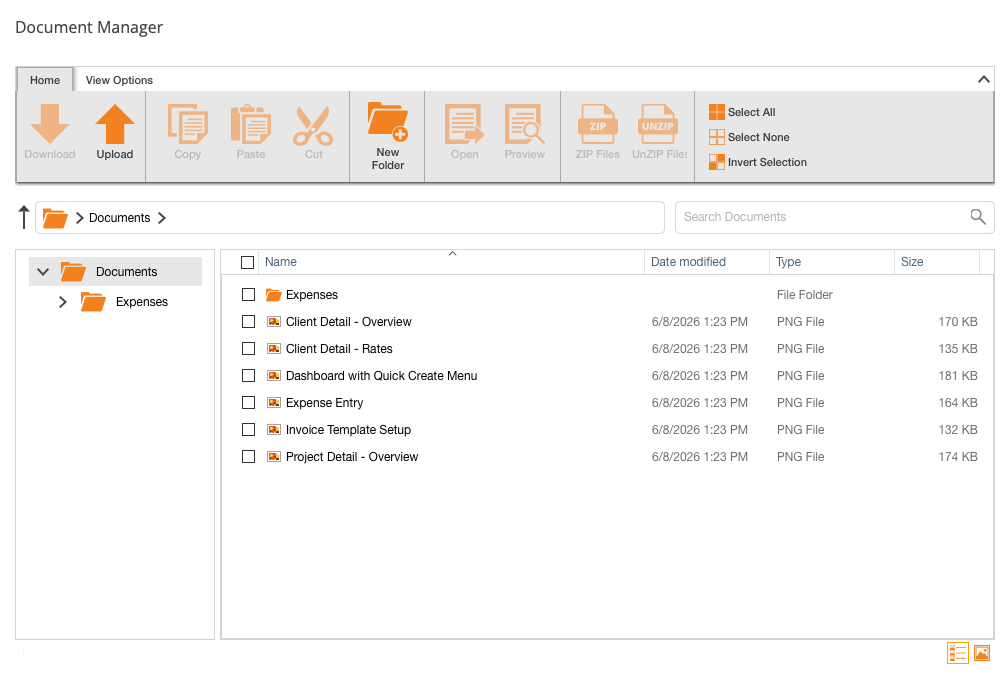Click image icon for Expense Entry
Screen dimensions: 1005x675
(x=274, y=403)
